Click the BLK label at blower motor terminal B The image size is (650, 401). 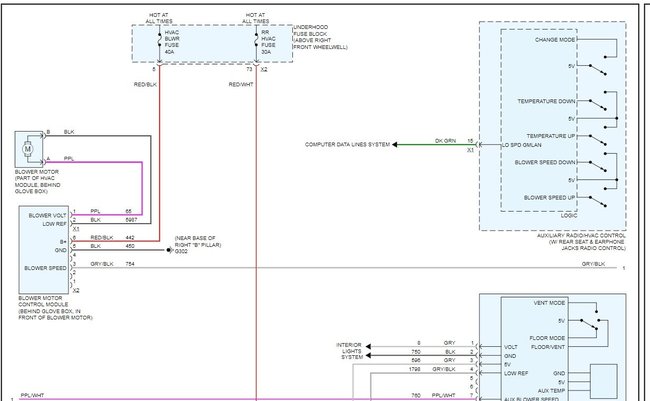click(69, 131)
